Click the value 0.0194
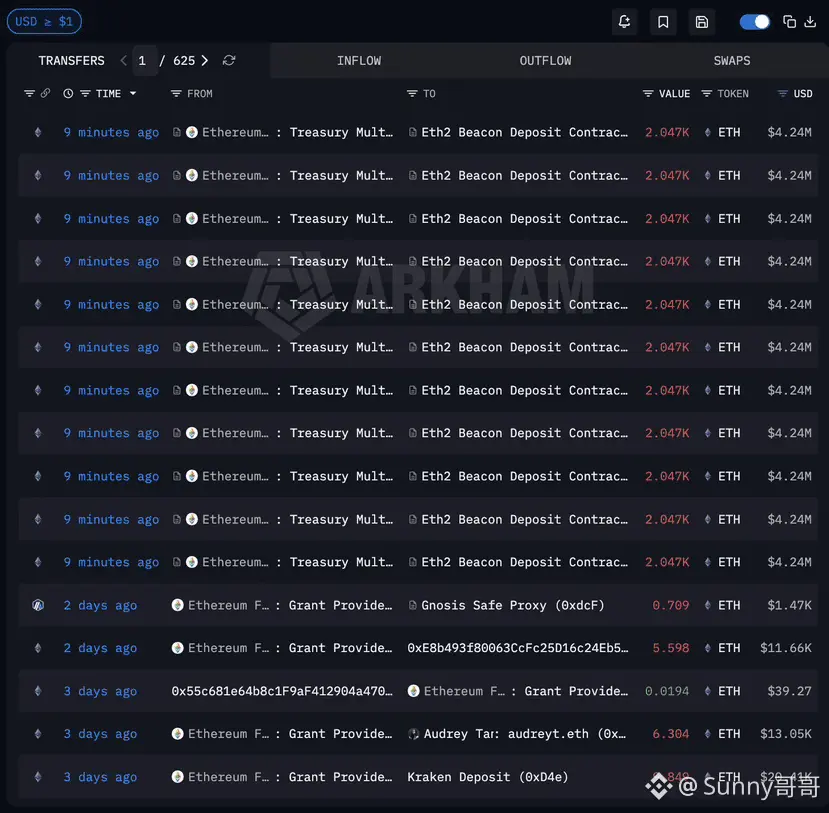The height and width of the screenshot is (813, 829). pyautogui.click(x=667, y=691)
